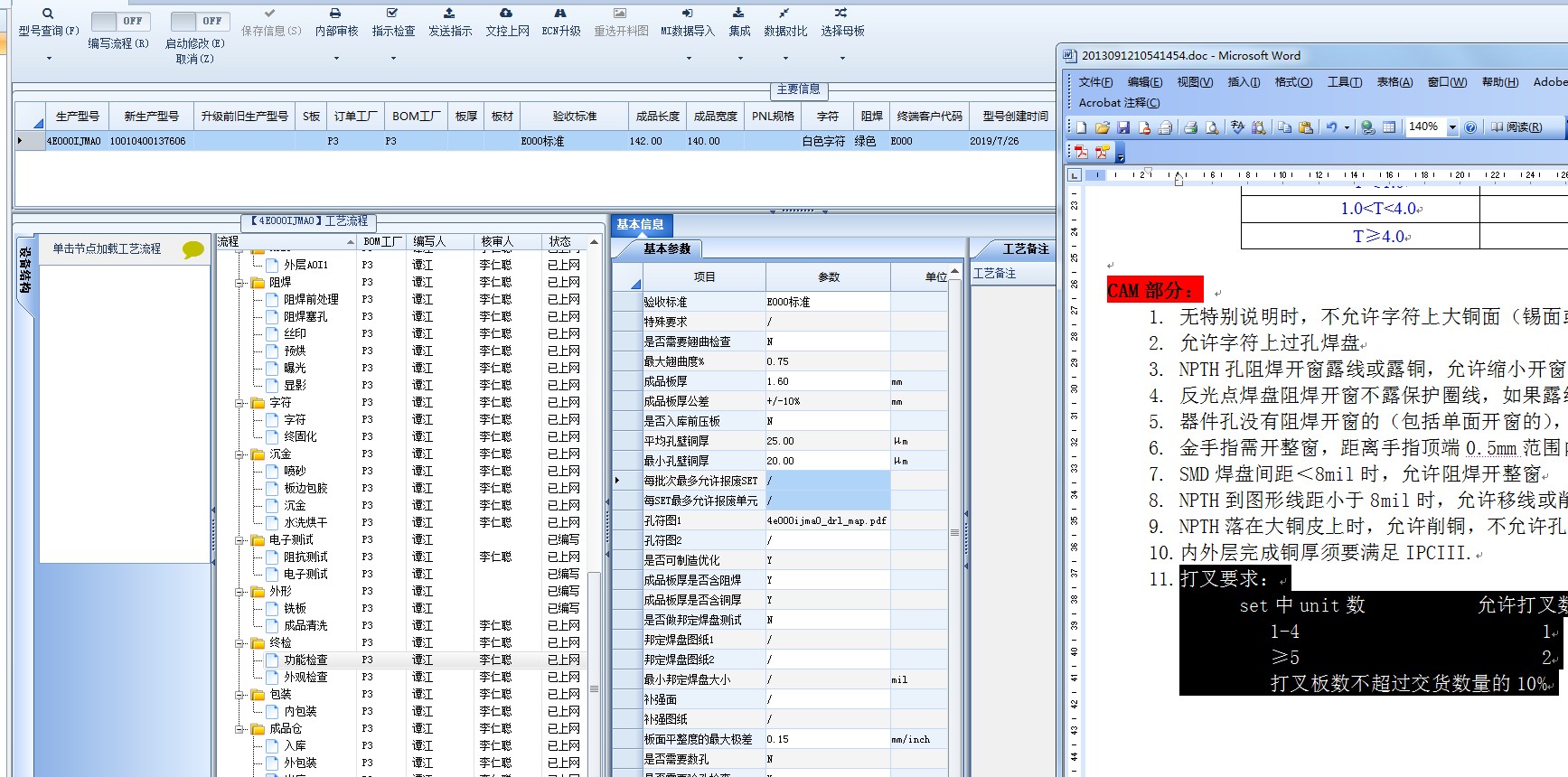
Task: Open dropdown arrow under 内部审核
Action: 336,58
